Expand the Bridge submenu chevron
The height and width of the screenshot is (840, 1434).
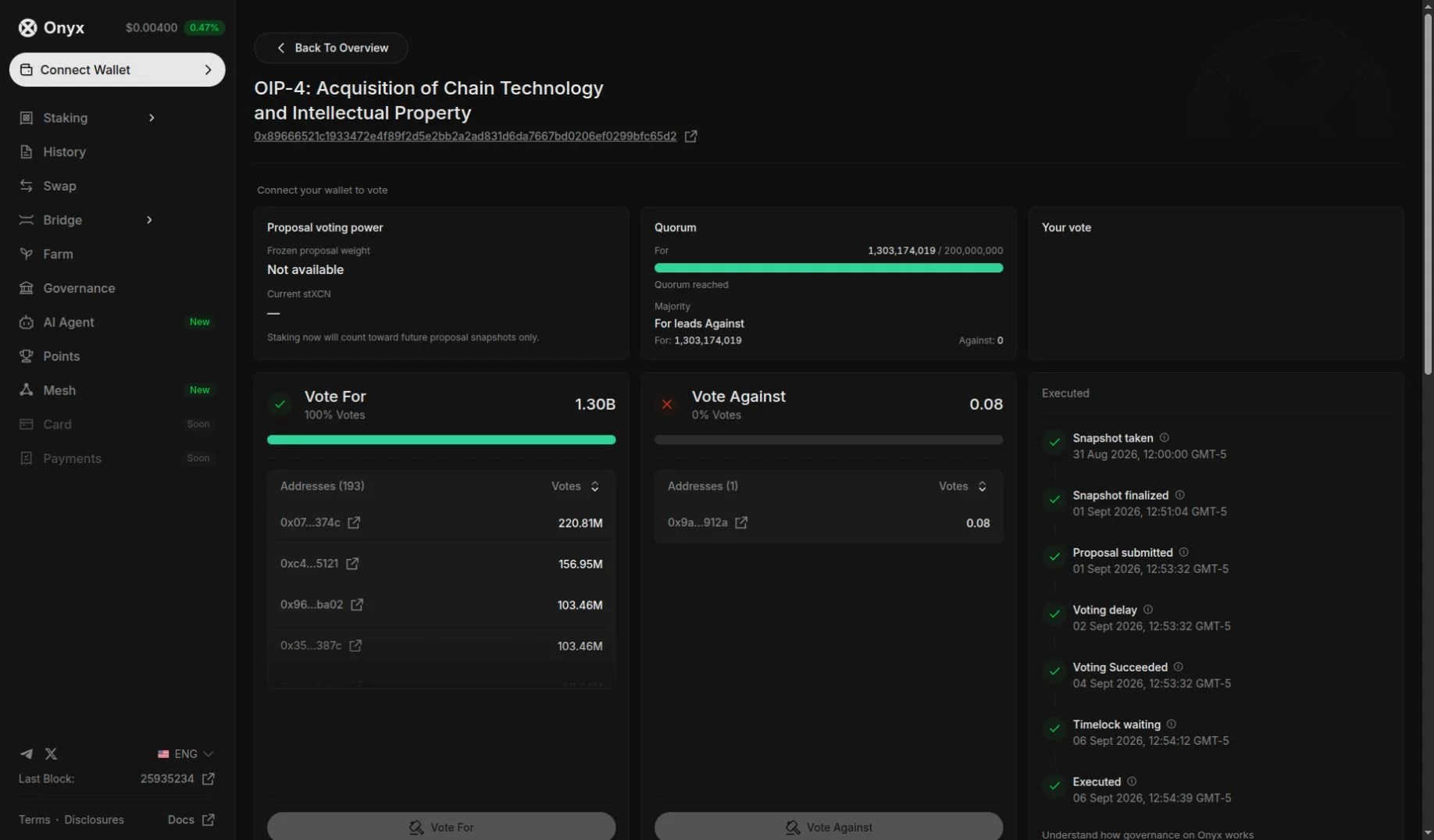pos(149,220)
